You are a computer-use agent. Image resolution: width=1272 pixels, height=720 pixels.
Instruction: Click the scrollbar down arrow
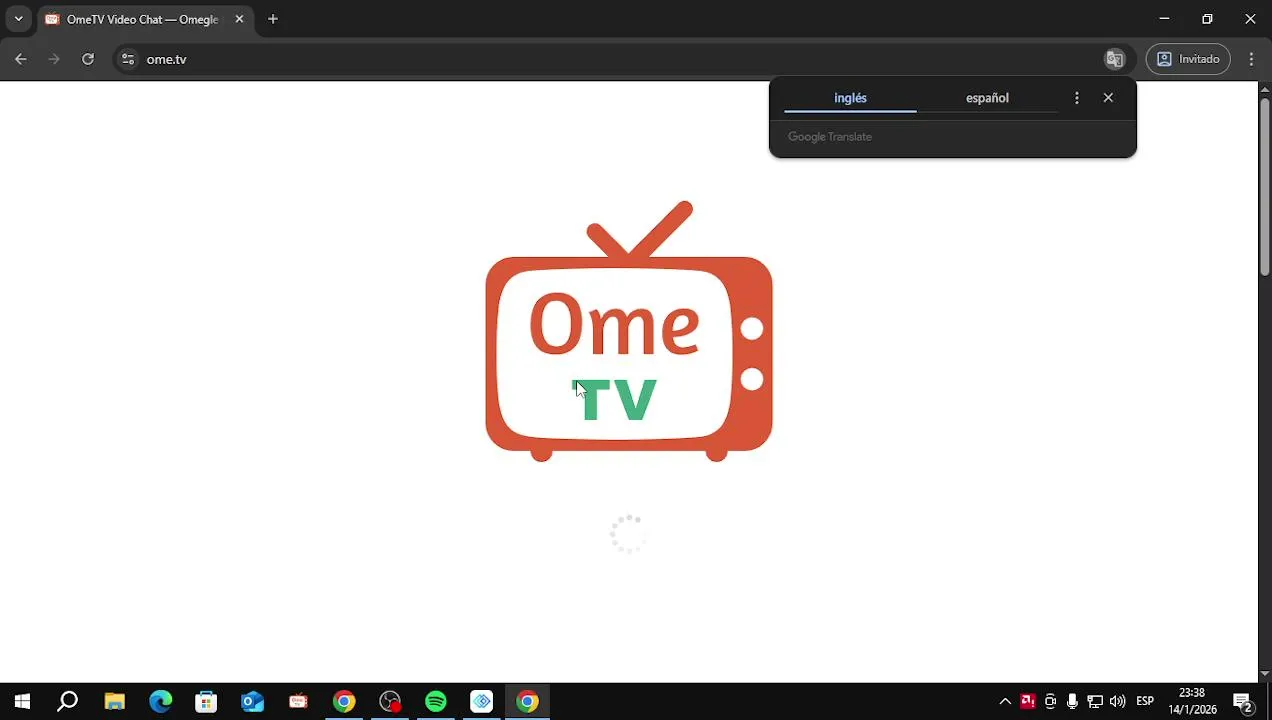coord(1264,674)
